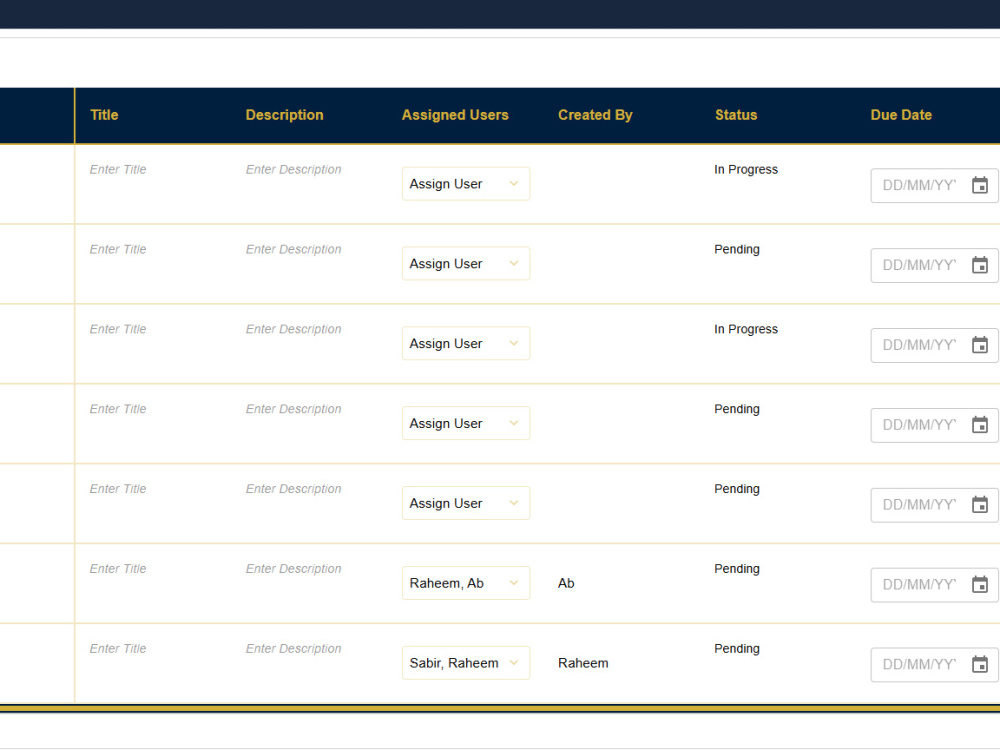Click 'In Progress' status in the third row
Image resolution: width=1000 pixels, height=750 pixels.
(746, 328)
